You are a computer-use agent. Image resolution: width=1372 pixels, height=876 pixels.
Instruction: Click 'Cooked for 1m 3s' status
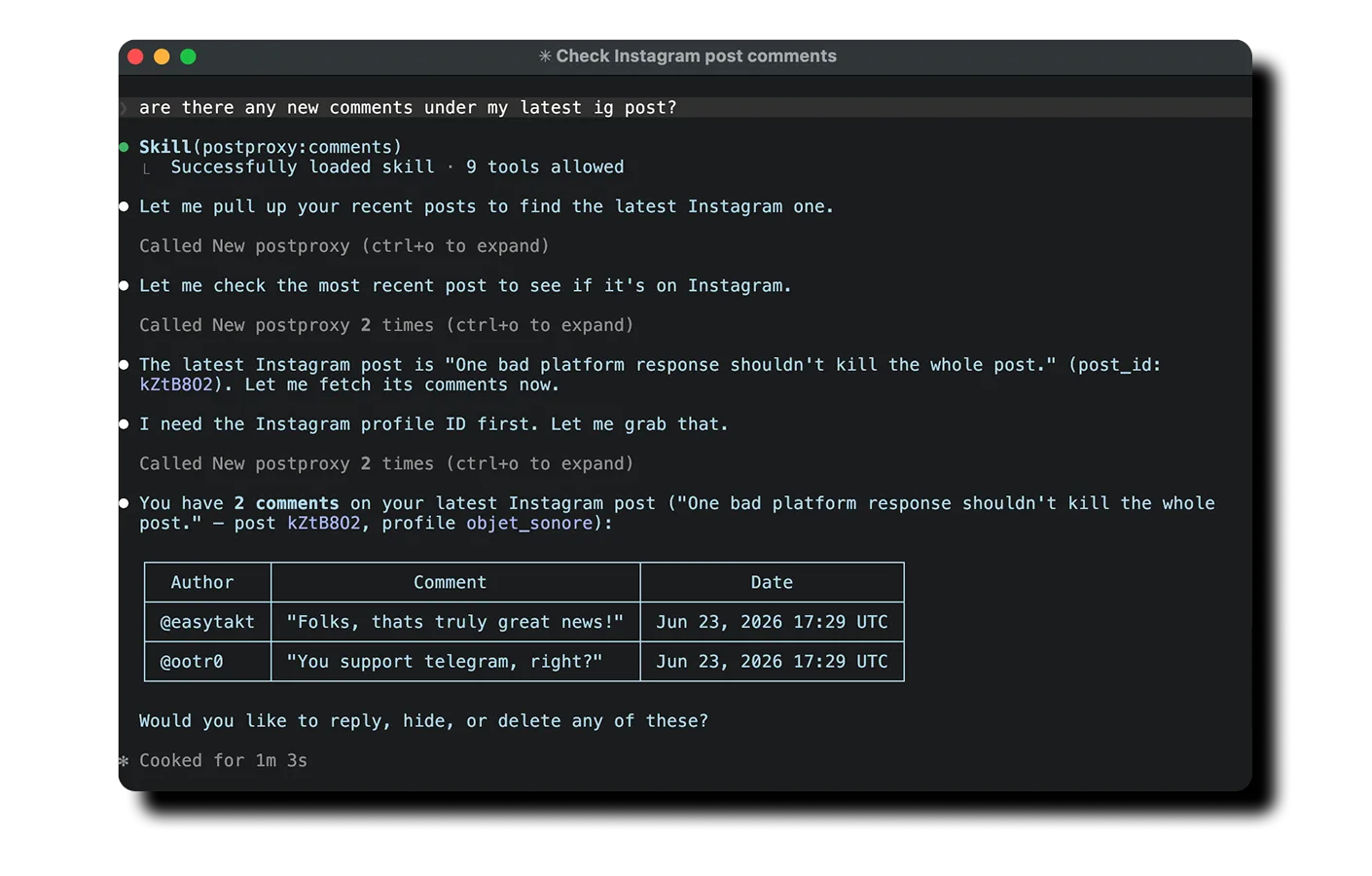coord(223,760)
